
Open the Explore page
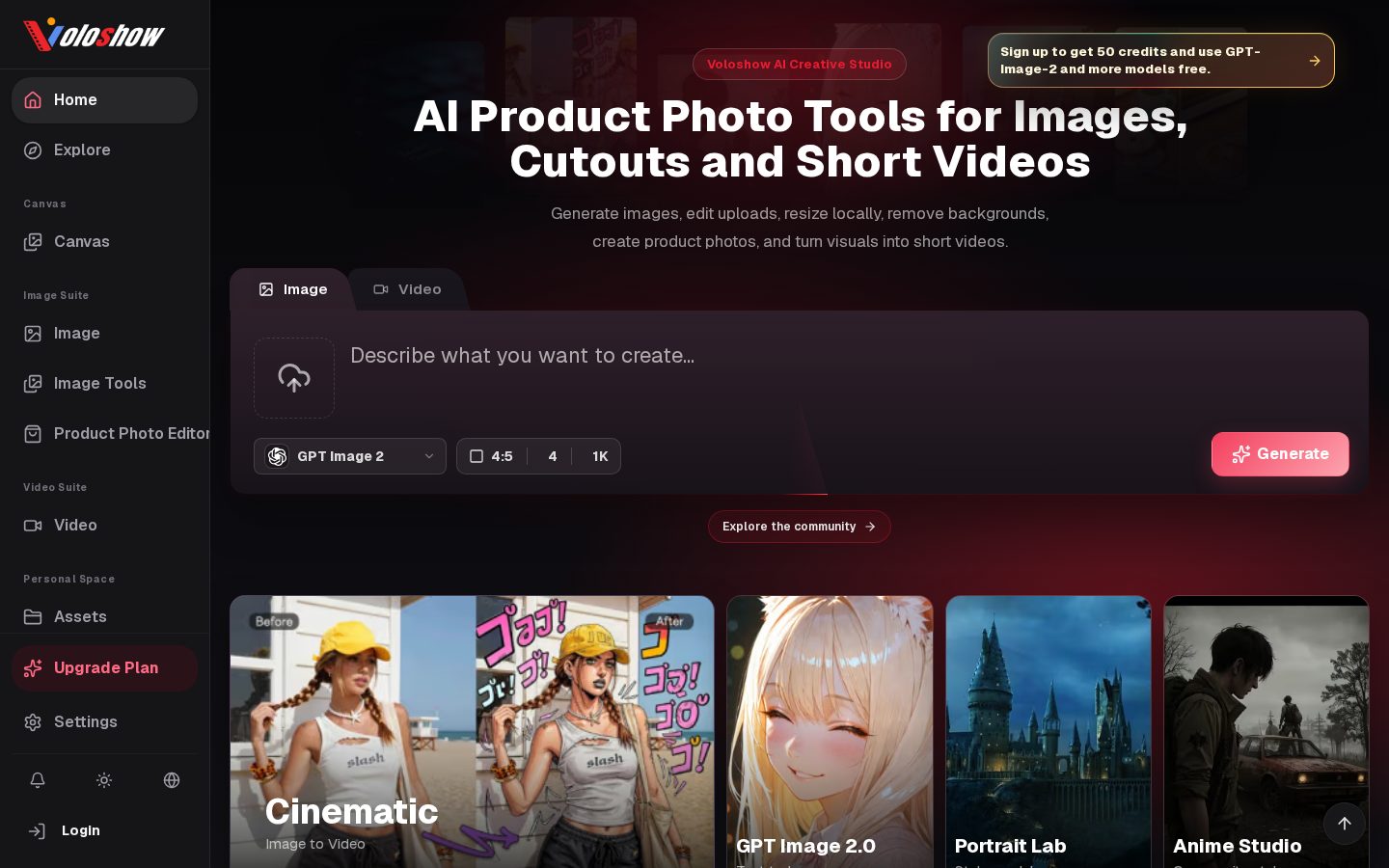104,150
